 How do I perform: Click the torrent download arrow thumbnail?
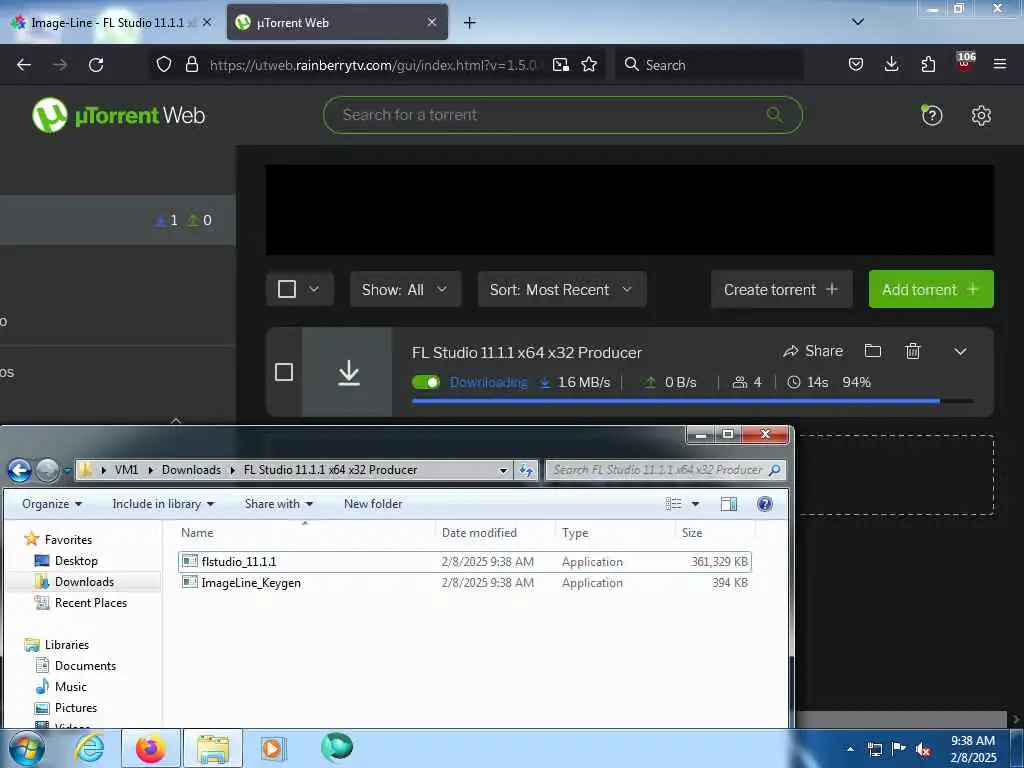coord(348,372)
